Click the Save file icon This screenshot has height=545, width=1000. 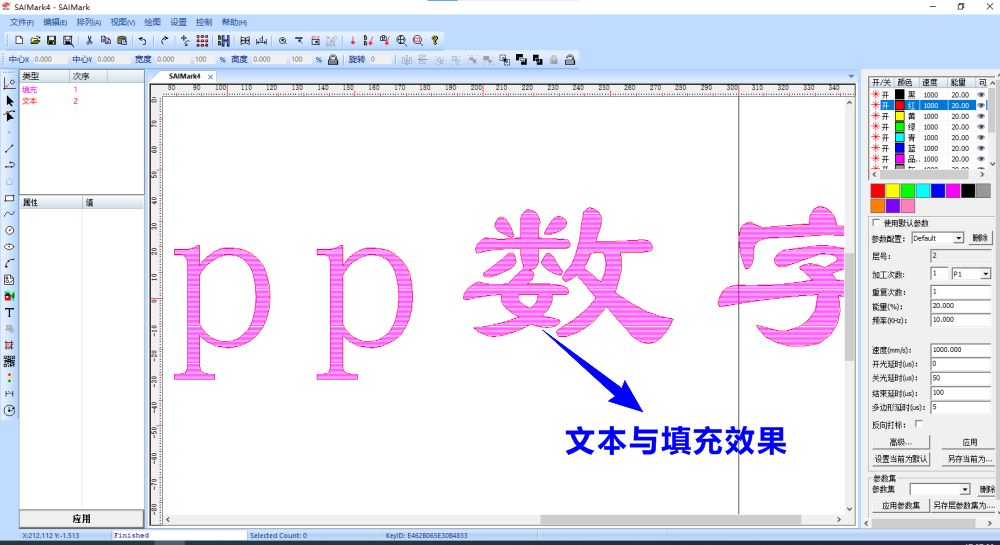pyautogui.click(x=51, y=40)
